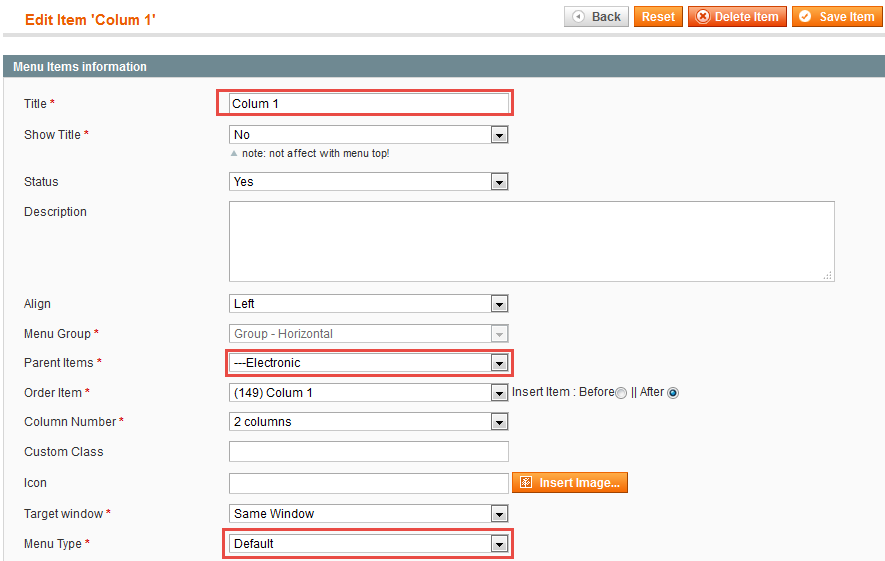Expand the Align dropdown set to Left
This screenshot has height=561, width=885.
(369, 304)
